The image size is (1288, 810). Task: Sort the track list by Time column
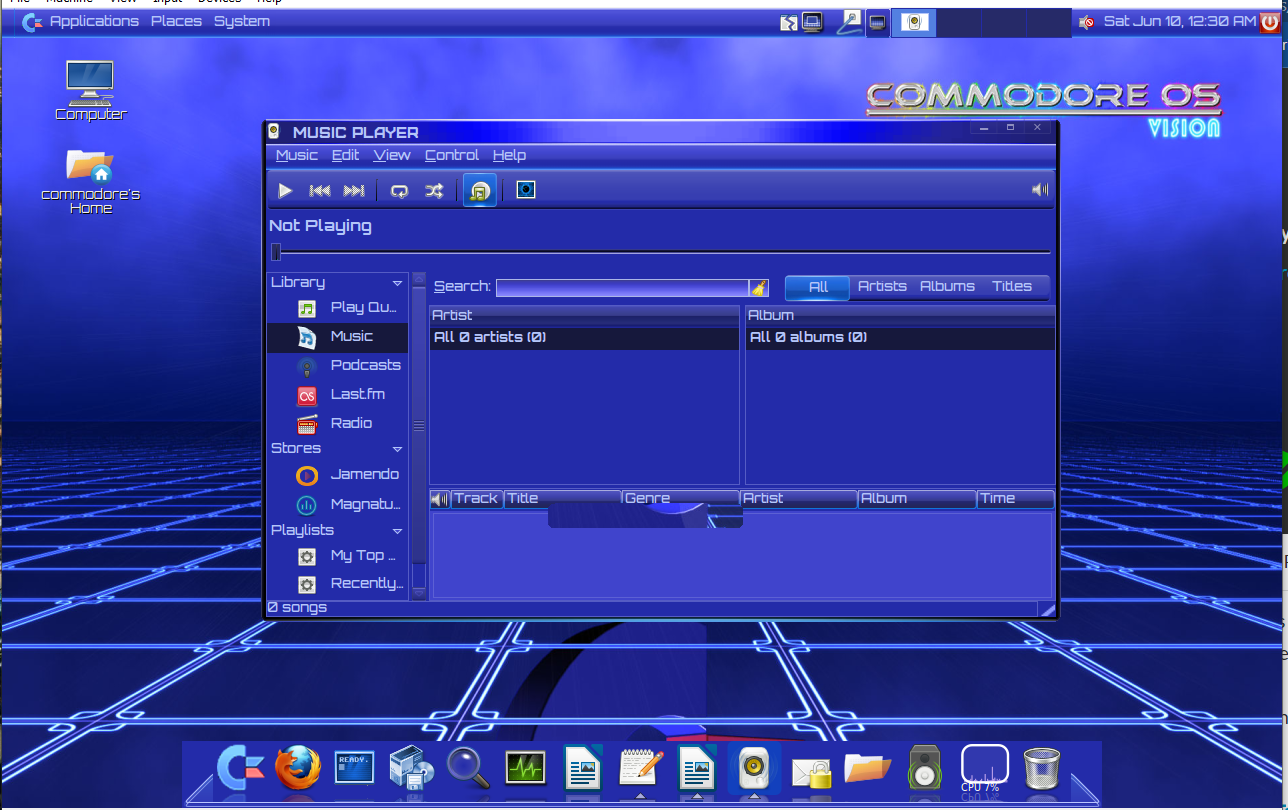pyautogui.click(x=1015, y=499)
